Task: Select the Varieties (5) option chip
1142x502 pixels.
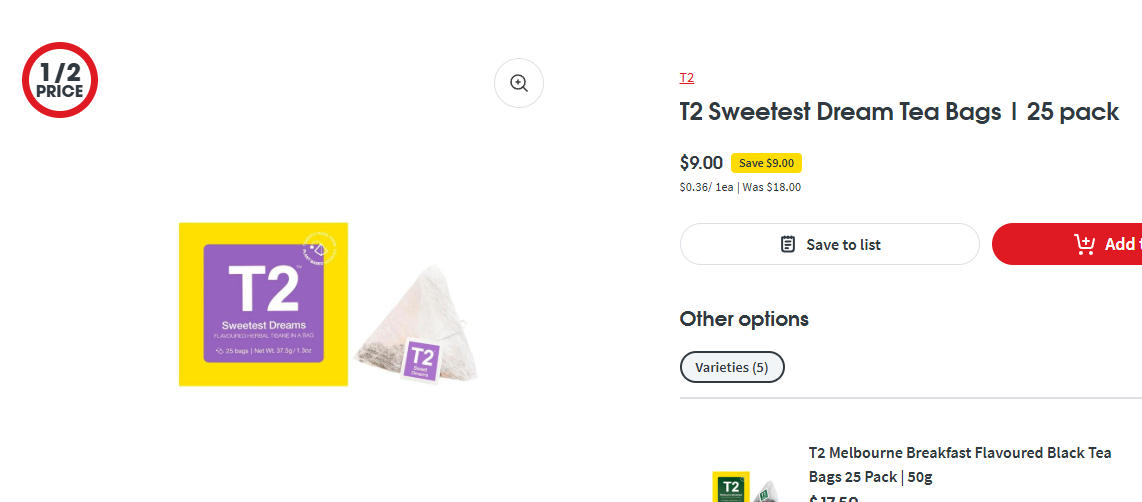Action: pos(732,367)
